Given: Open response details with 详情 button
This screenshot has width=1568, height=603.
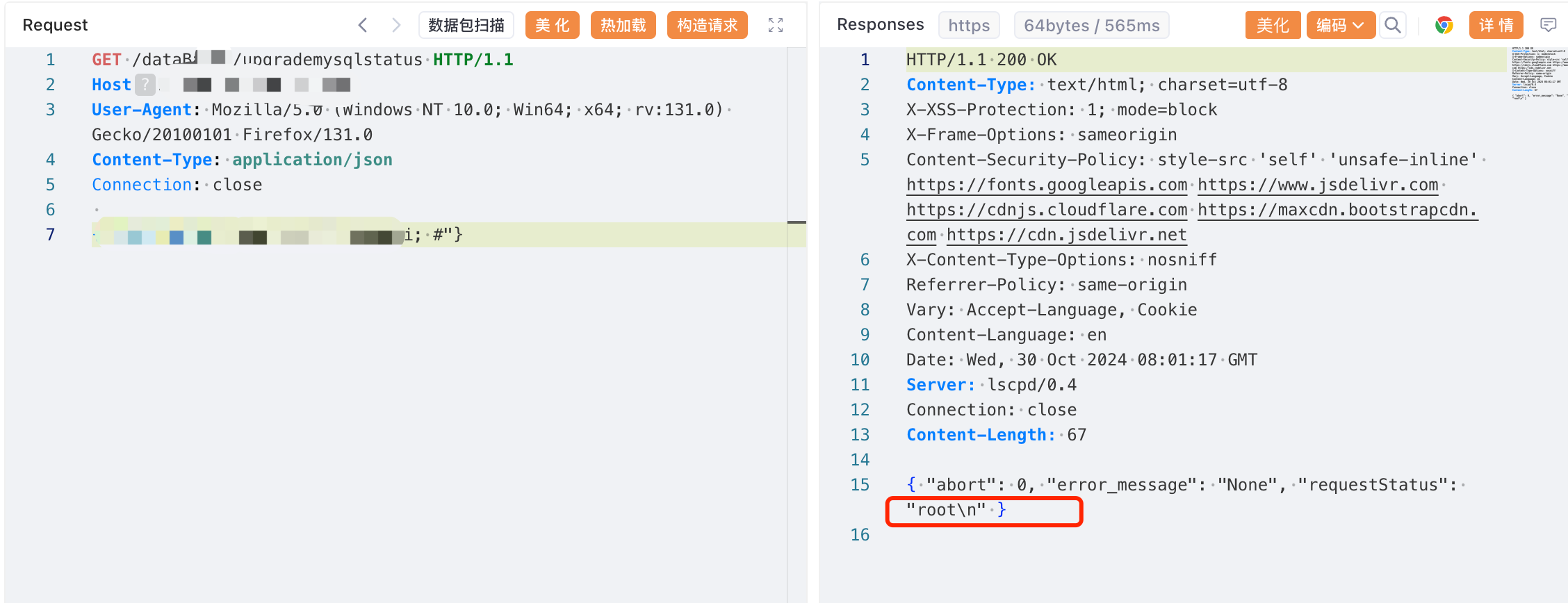Looking at the screenshot, I should point(1496,25).
